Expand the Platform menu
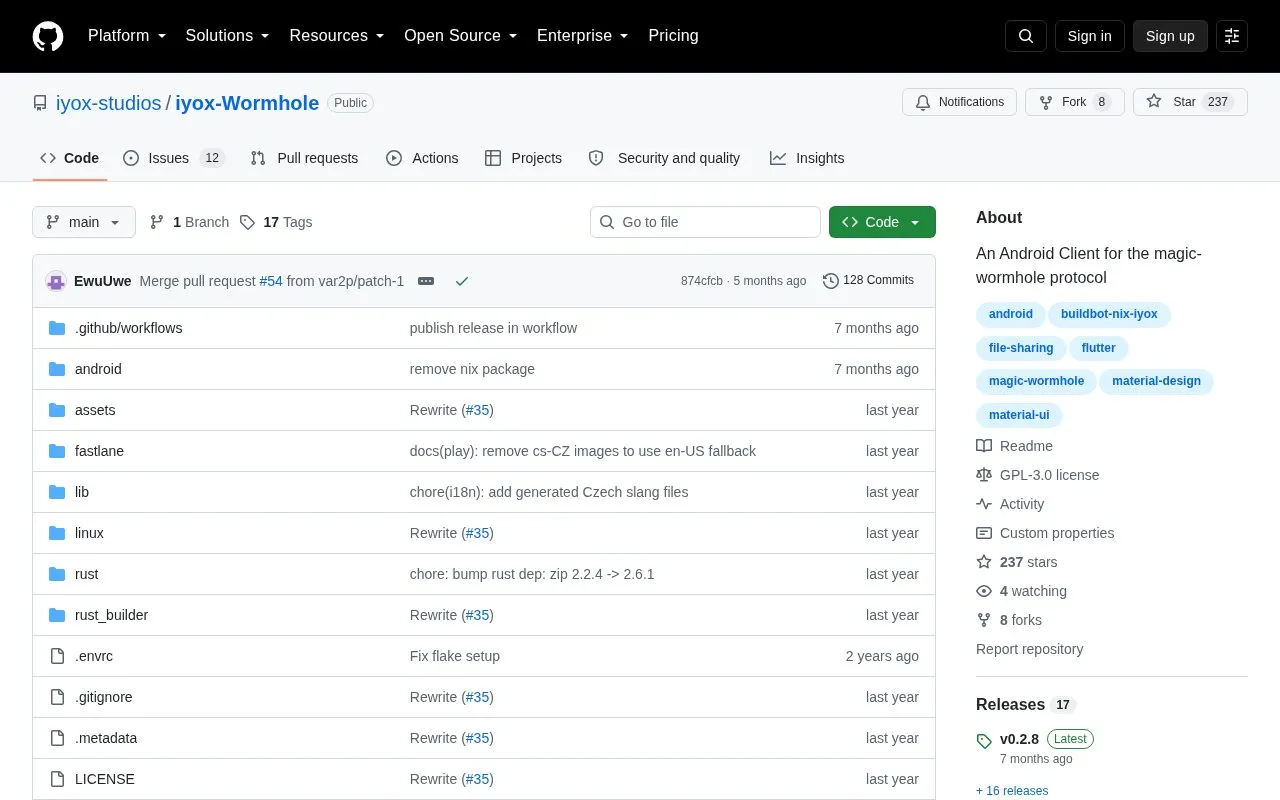This screenshot has height=800, width=1280. click(x=126, y=36)
